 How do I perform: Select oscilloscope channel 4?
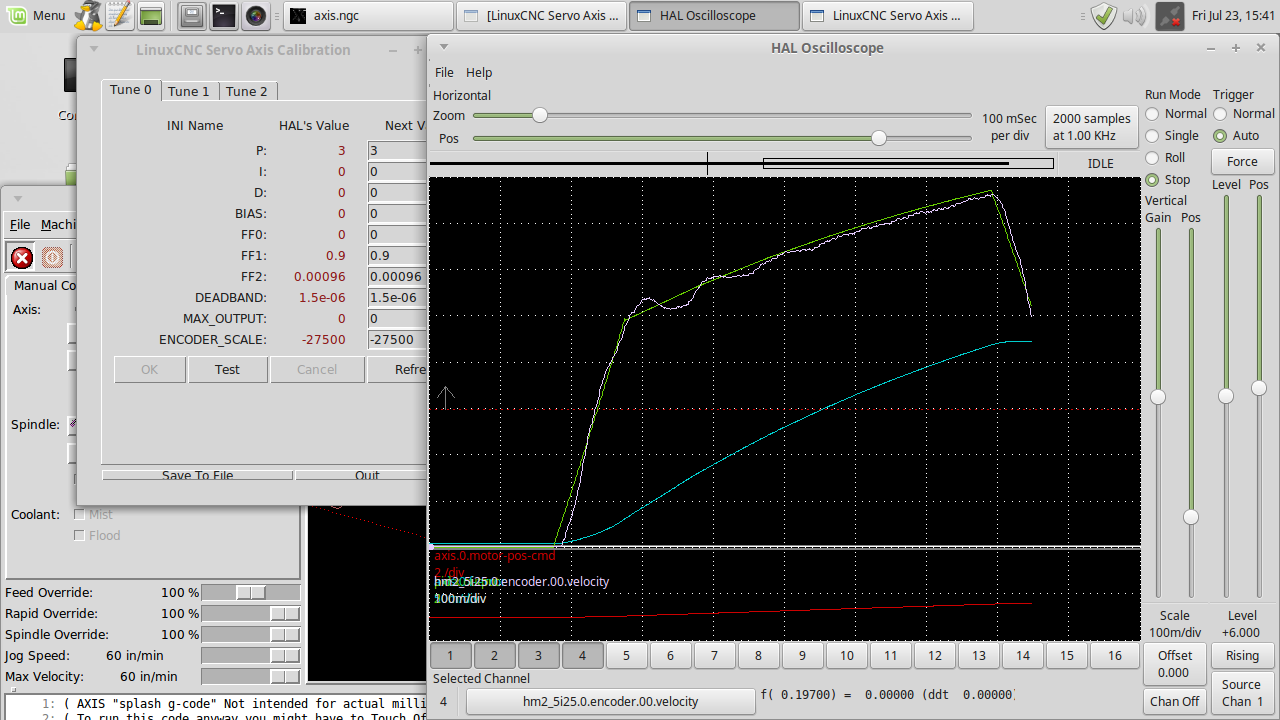[x=583, y=655]
